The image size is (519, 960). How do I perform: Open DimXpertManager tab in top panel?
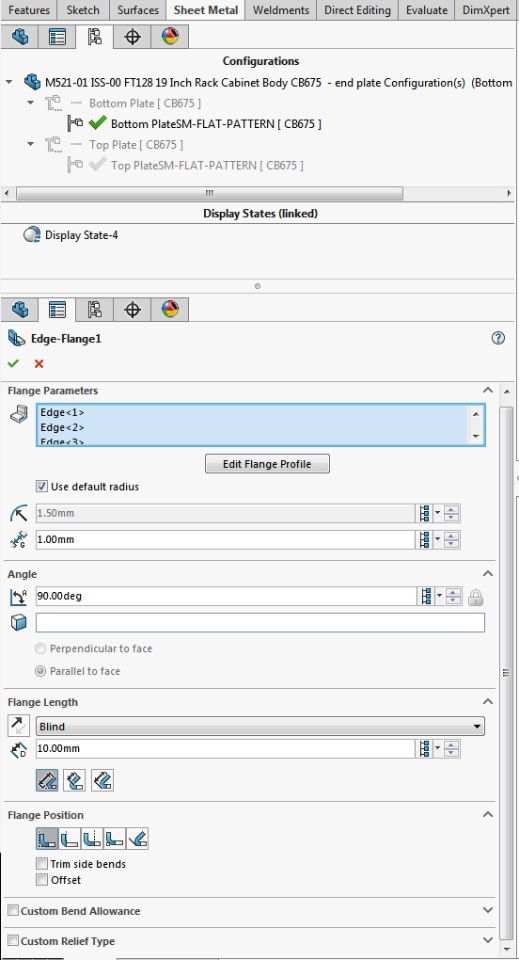(x=132, y=37)
